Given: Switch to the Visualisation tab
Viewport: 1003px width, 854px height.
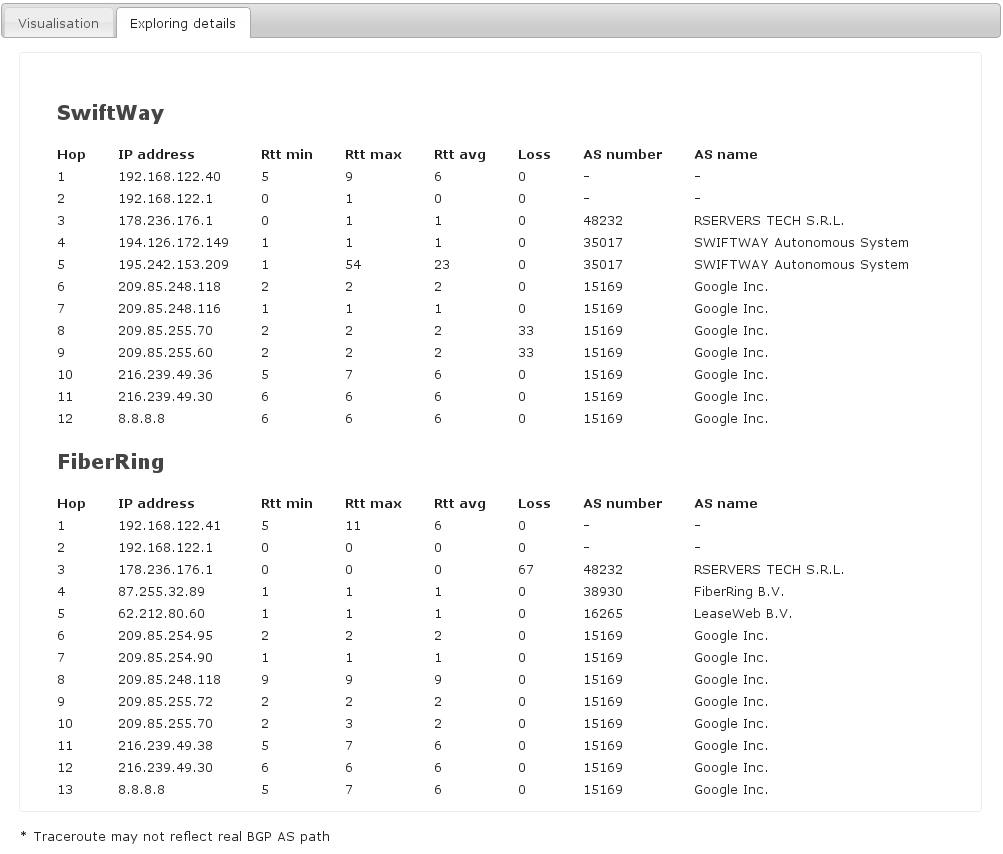Looking at the screenshot, I should point(58,23).
